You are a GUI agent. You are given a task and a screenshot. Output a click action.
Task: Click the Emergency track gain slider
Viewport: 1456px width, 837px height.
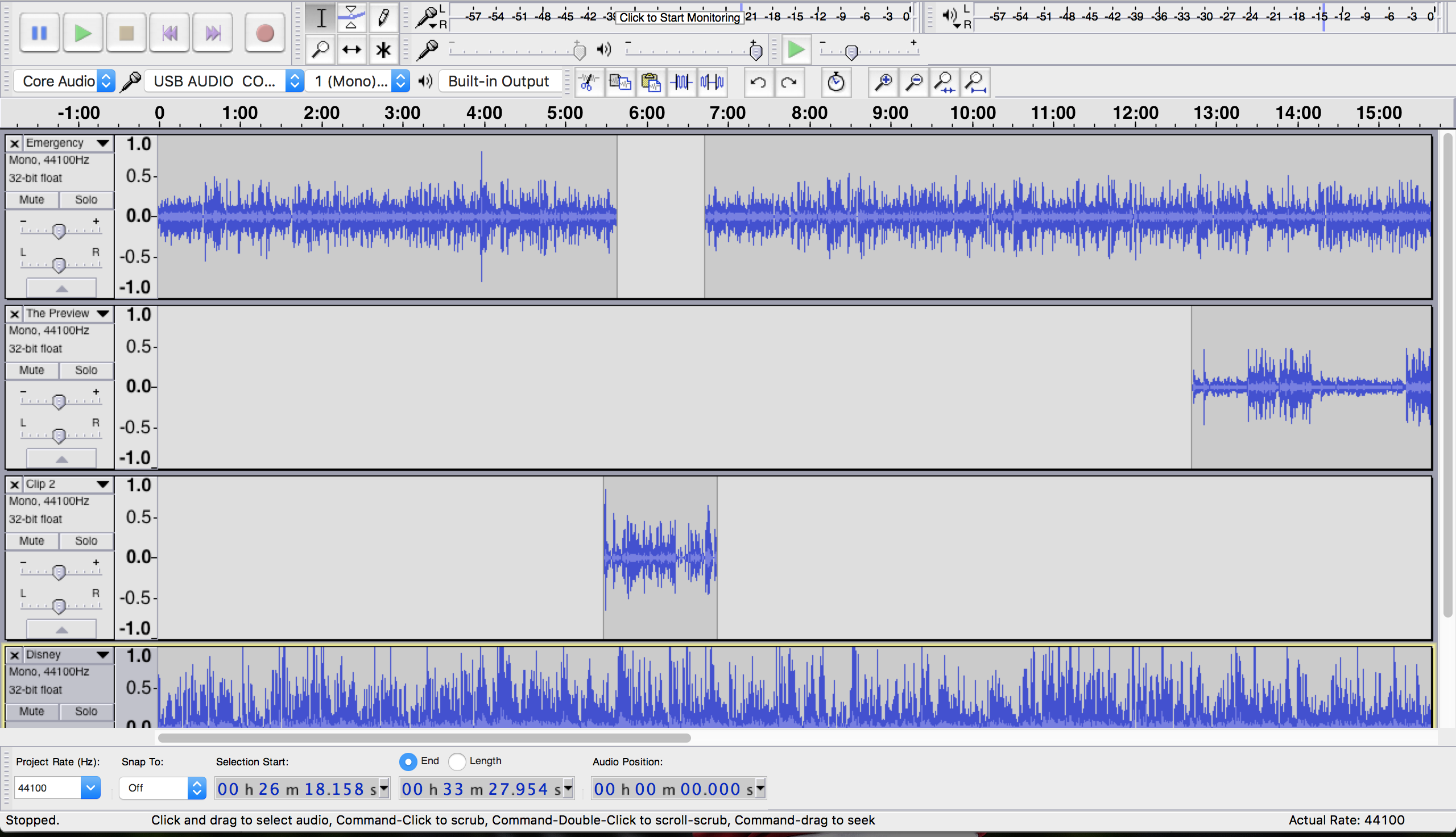coord(60,230)
